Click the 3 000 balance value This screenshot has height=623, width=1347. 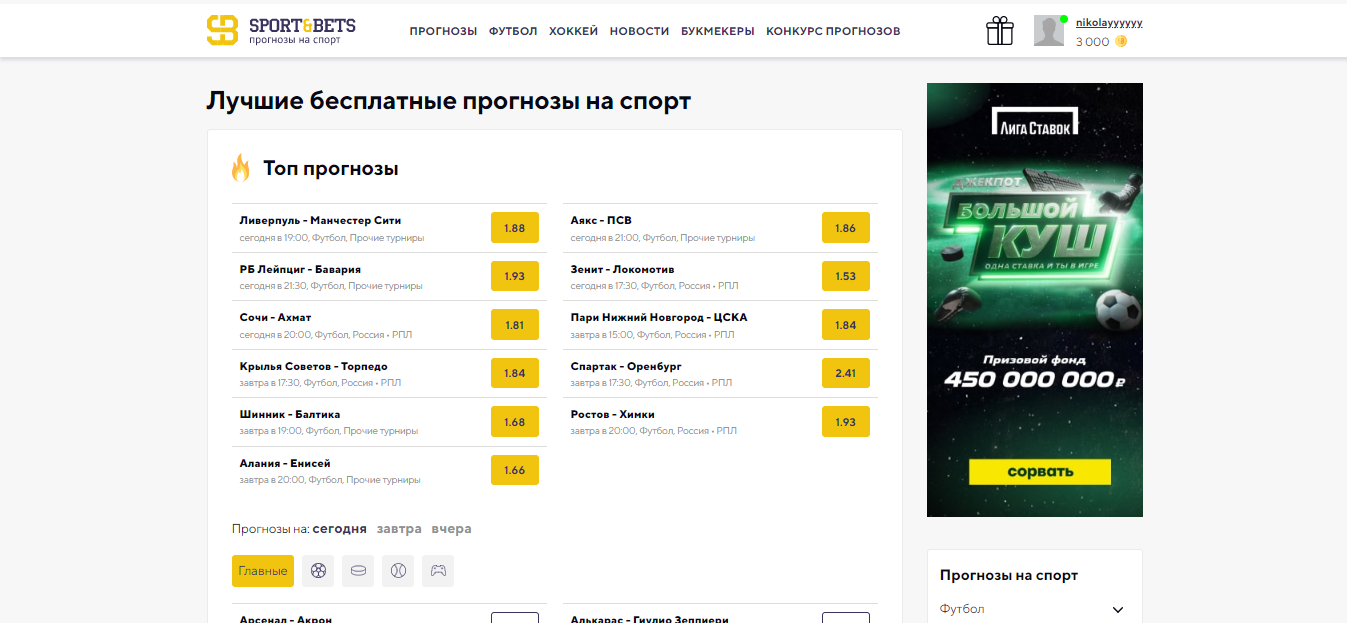[1092, 42]
